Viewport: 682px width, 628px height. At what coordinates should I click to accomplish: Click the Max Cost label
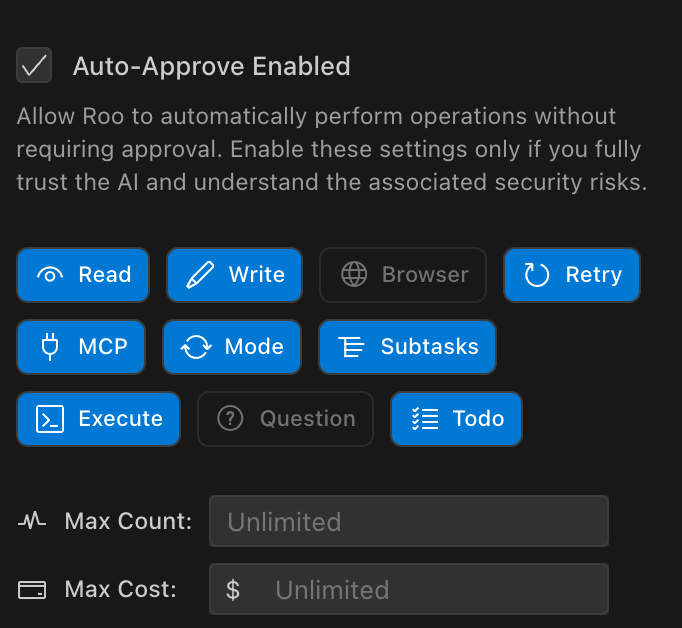click(x=120, y=589)
